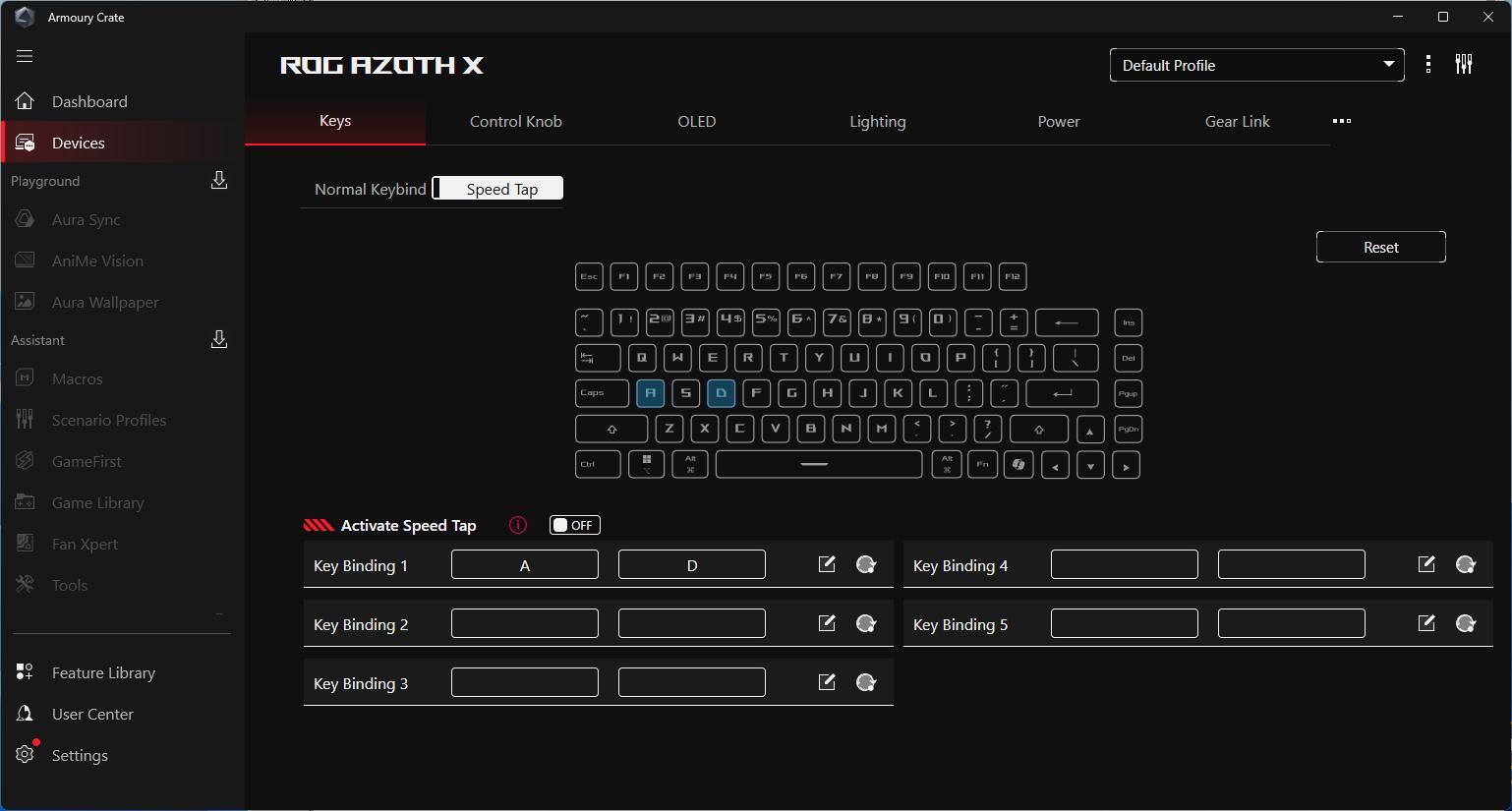Open the hamburger menu in the sidebar
1512x811 pixels.
pos(25,56)
